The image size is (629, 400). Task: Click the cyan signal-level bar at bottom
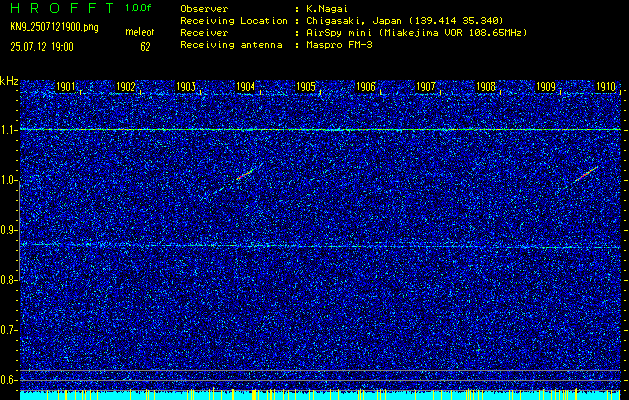pos(320,395)
